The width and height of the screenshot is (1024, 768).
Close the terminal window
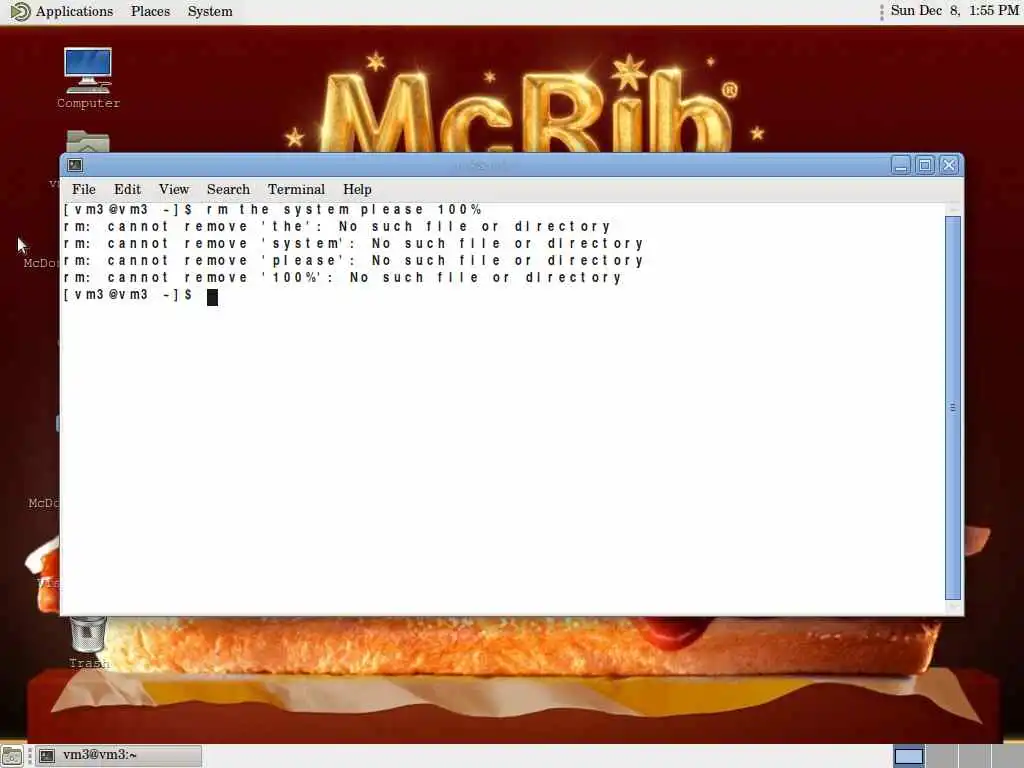coord(949,165)
